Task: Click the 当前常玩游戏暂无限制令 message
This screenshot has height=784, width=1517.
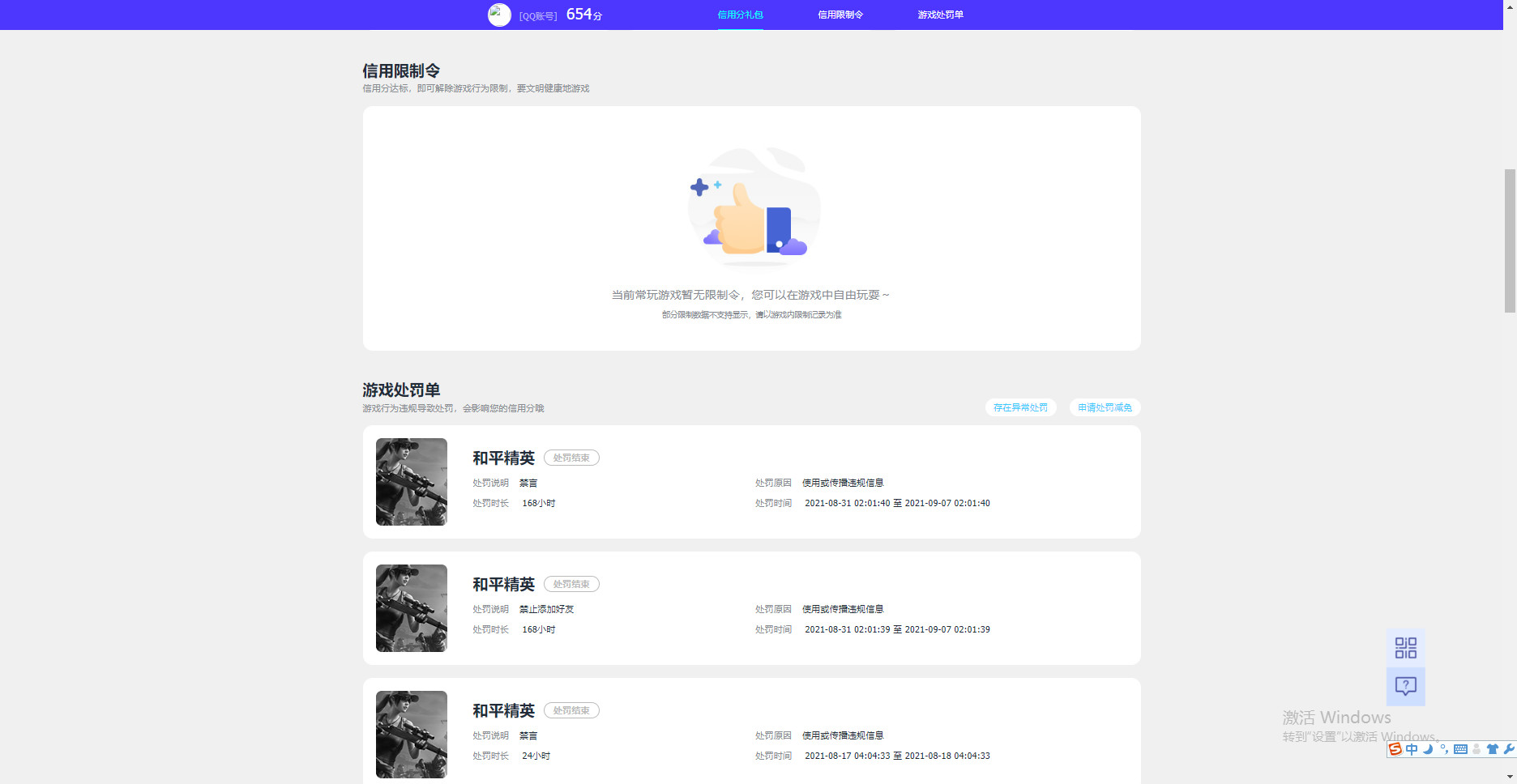Action: 750,295
